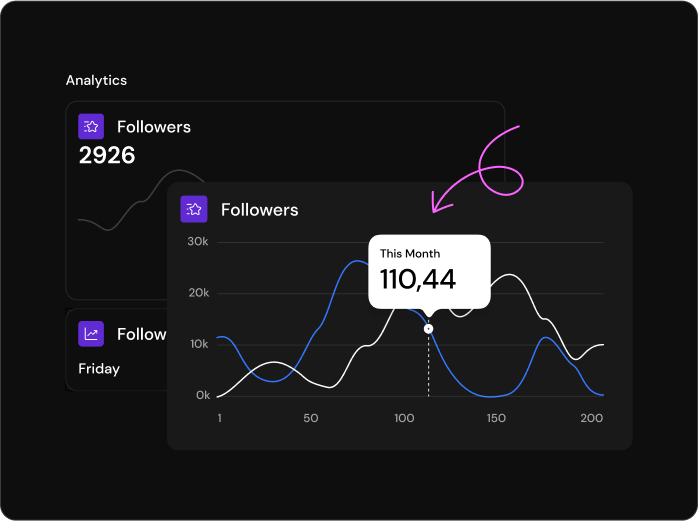Viewport: 698px width, 521px height.
Task: Select the 2926 follower count
Action: click(x=107, y=155)
